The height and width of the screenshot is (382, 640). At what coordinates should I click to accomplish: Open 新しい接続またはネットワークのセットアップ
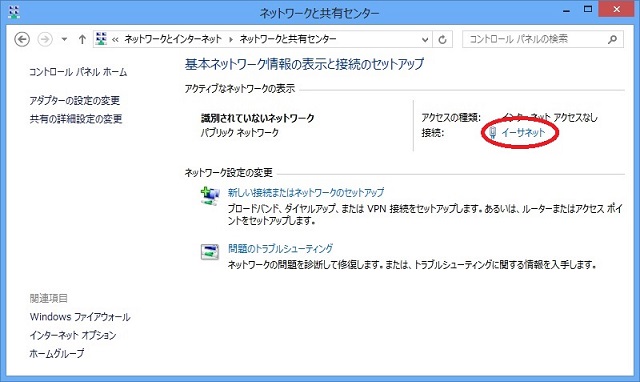tap(306, 192)
